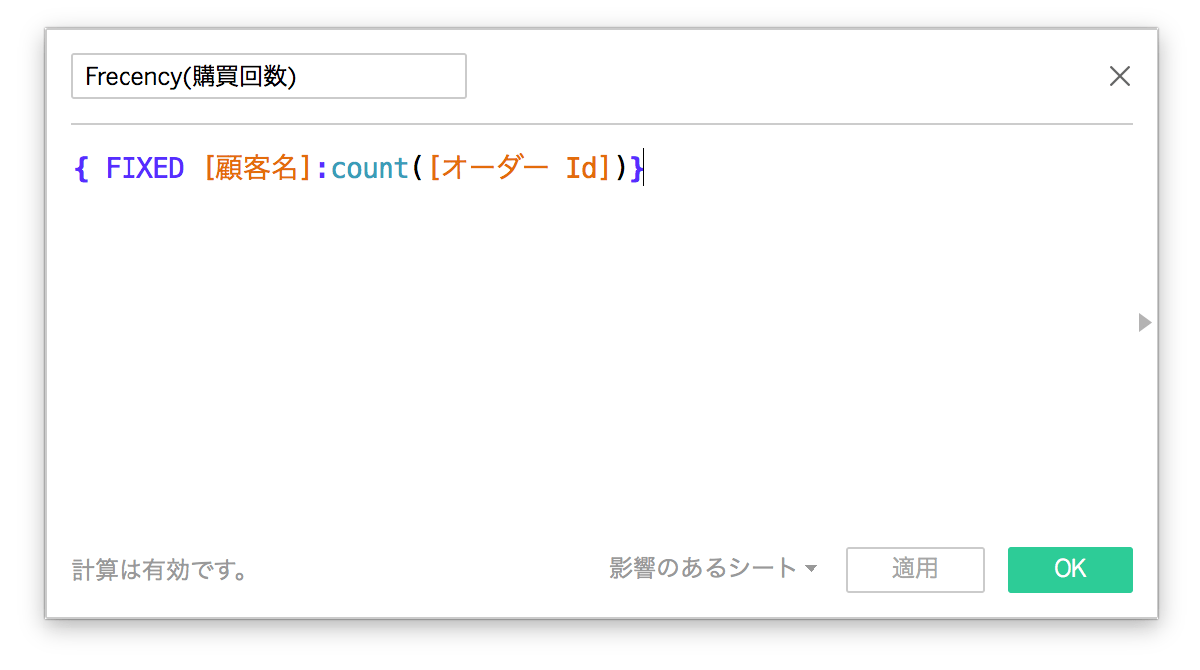Click the 計算は有効です status message
The width and height of the screenshot is (1200, 670).
[160, 570]
